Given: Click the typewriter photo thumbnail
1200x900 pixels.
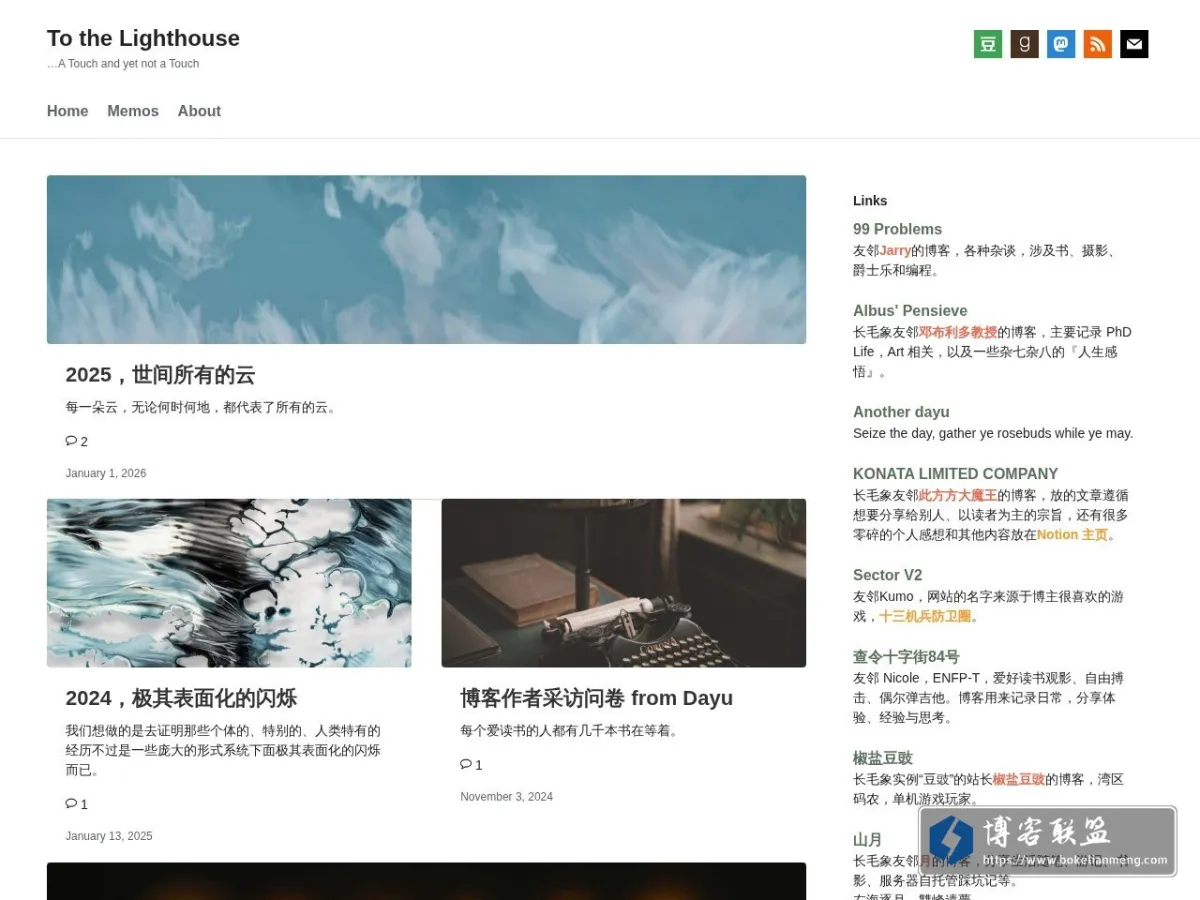Looking at the screenshot, I should (623, 583).
